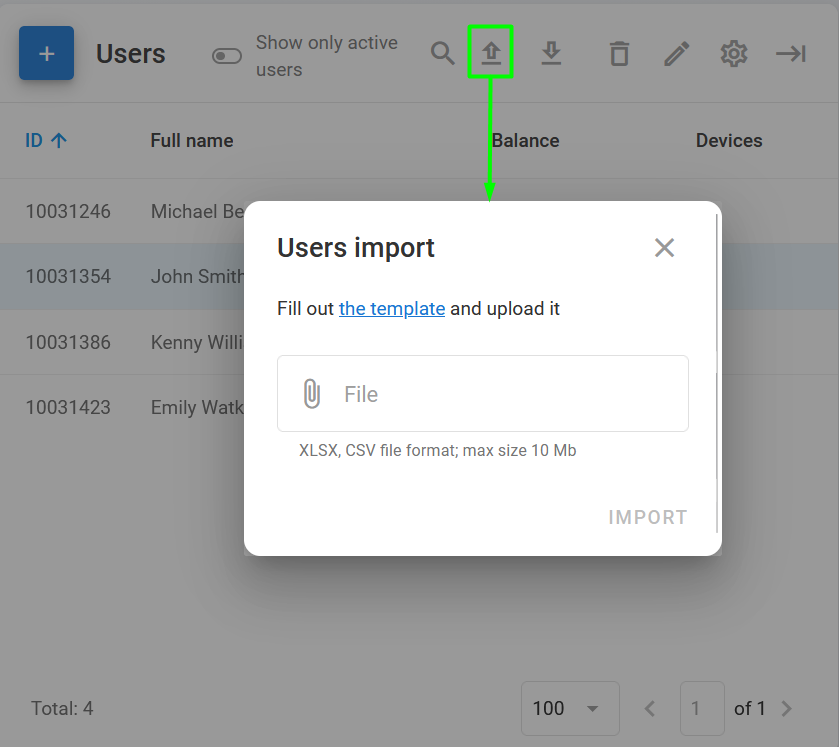Click the Full name column header
Screen dimensions: 839x747
tap(191, 140)
